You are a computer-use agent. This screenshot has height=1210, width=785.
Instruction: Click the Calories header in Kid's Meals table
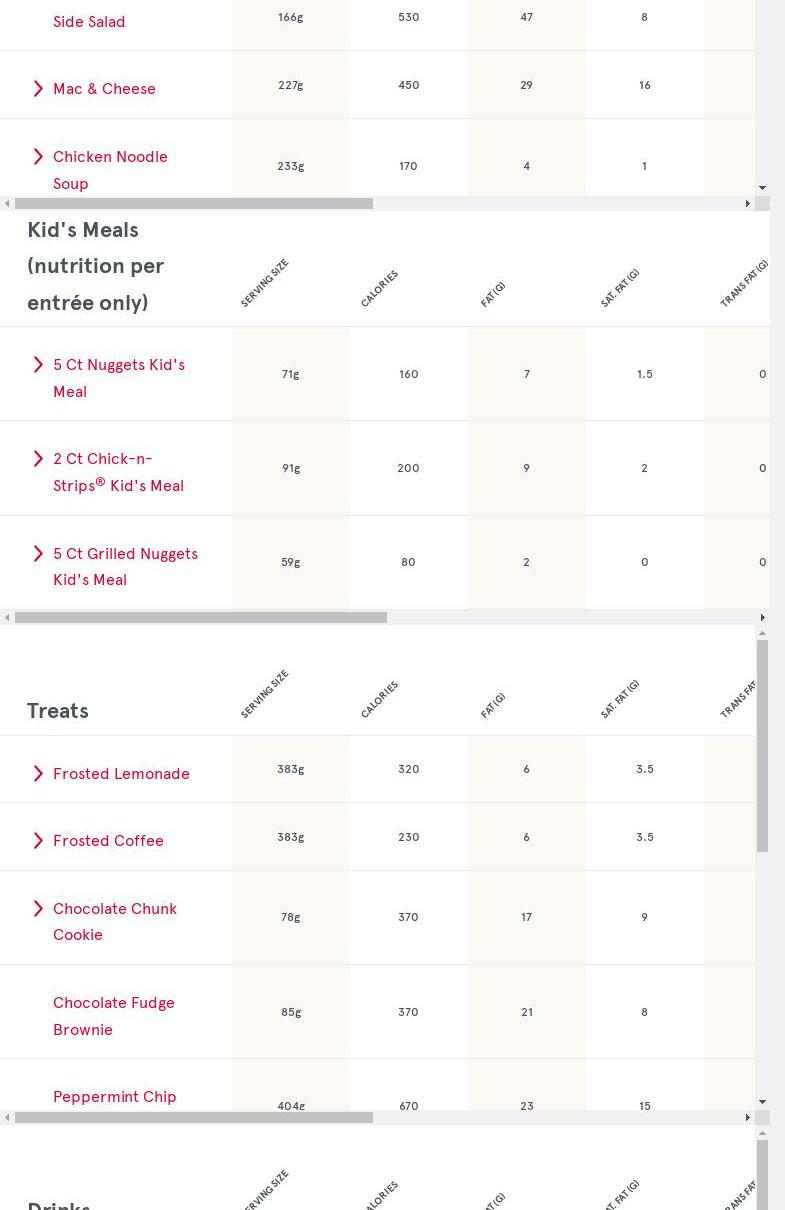[x=379, y=289]
